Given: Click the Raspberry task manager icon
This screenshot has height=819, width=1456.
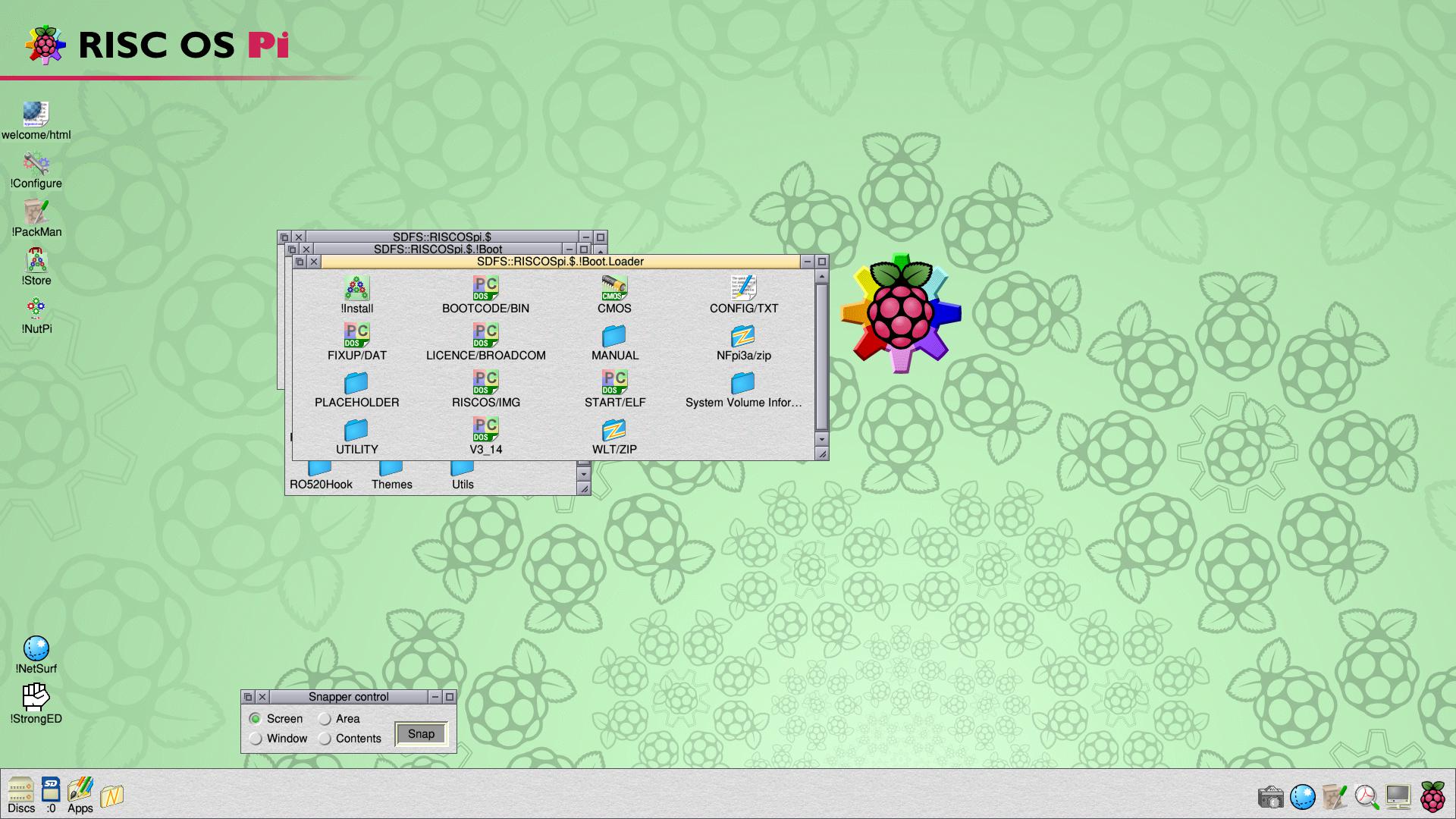Looking at the screenshot, I should (x=1432, y=796).
